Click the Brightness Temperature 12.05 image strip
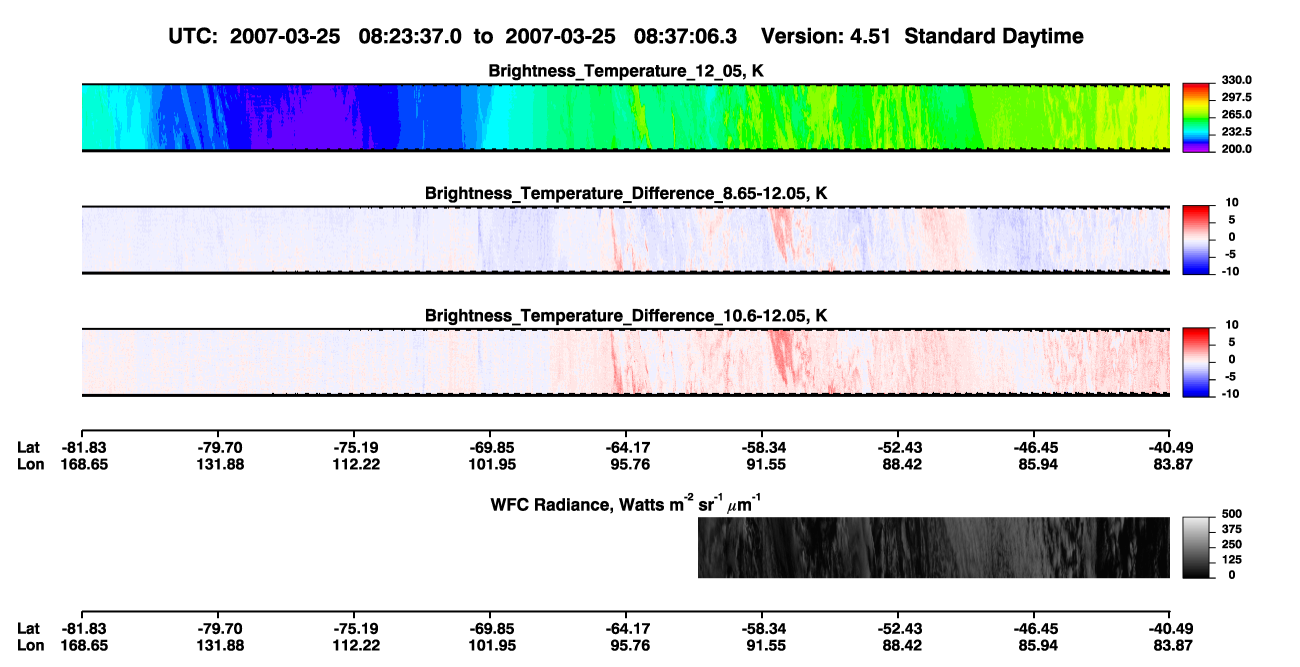The image size is (1300, 667). (x=625, y=117)
